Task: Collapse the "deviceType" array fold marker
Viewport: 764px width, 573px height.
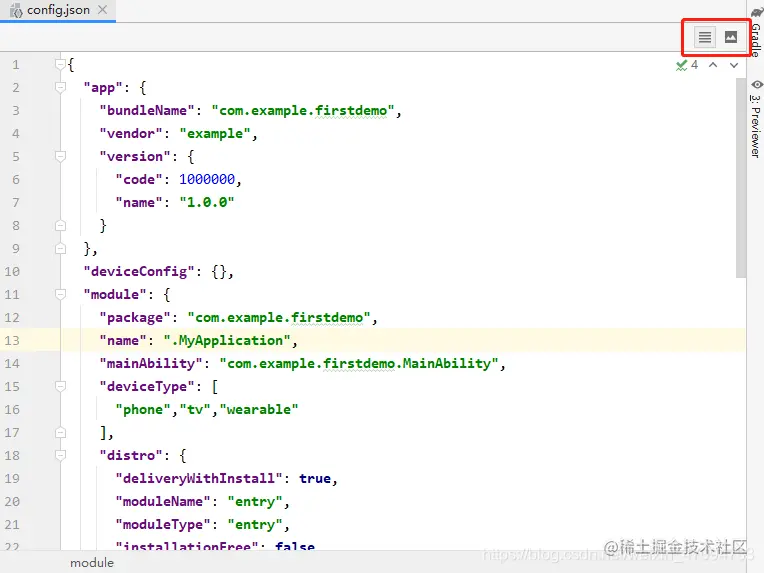Action: pos(60,386)
